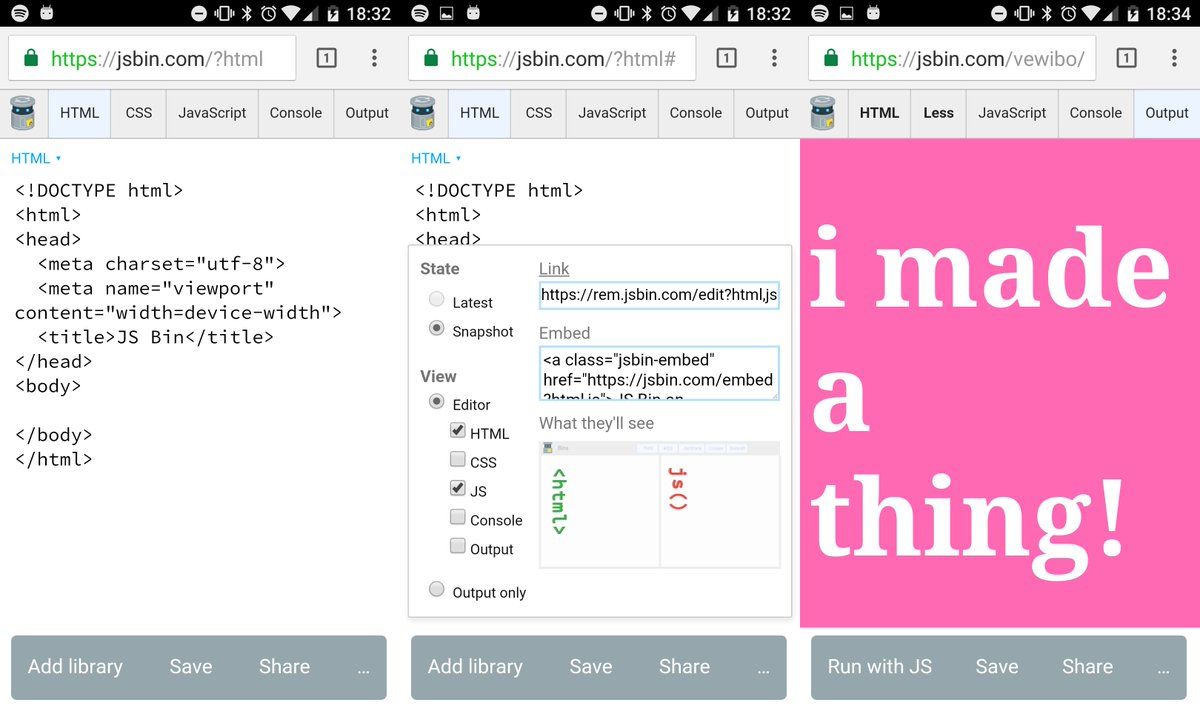This screenshot has width=1200, height=711.
Task: Open more options ellipsis beside Run with JS
Action: pos(1164,670)
